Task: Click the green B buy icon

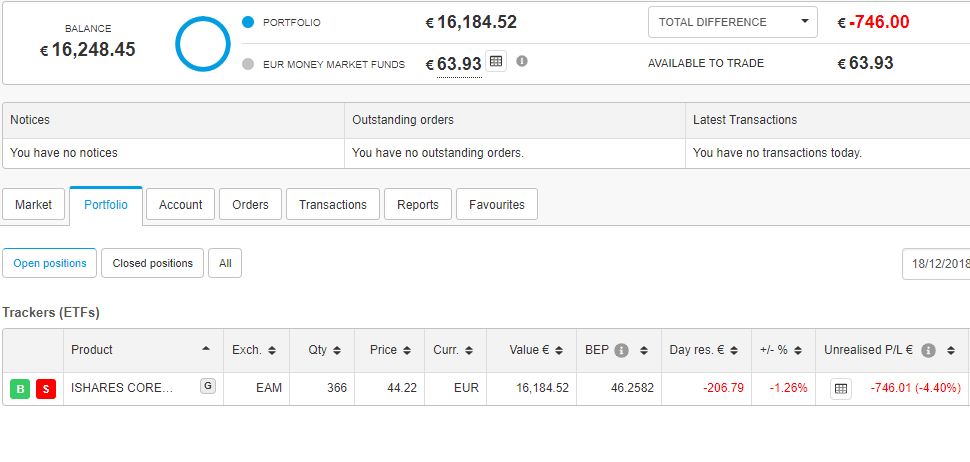Action: pos(20,389)
